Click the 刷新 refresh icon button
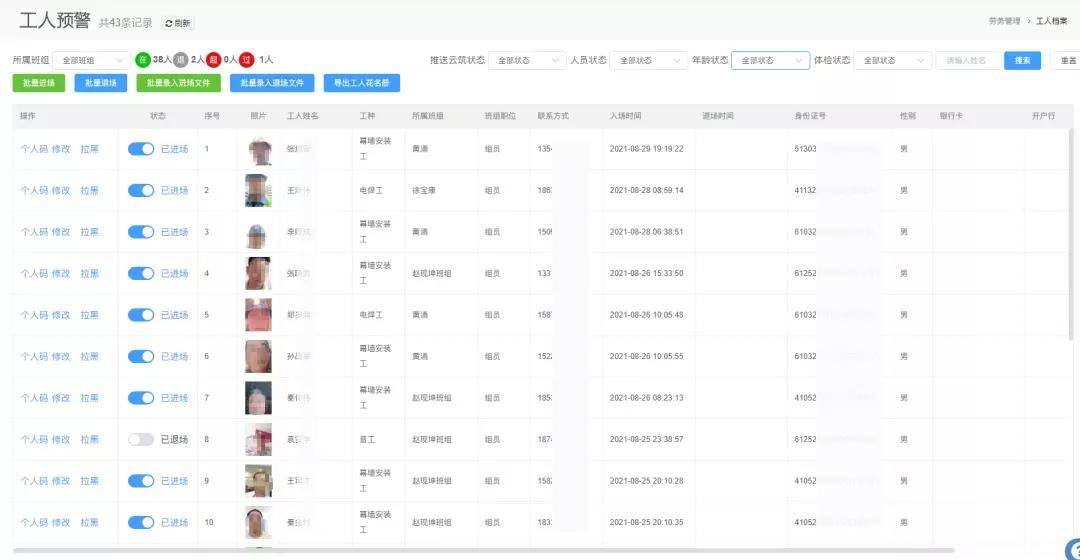This screenshot has height=560, width=1080. pyautogui.click(x=178, y=23)
